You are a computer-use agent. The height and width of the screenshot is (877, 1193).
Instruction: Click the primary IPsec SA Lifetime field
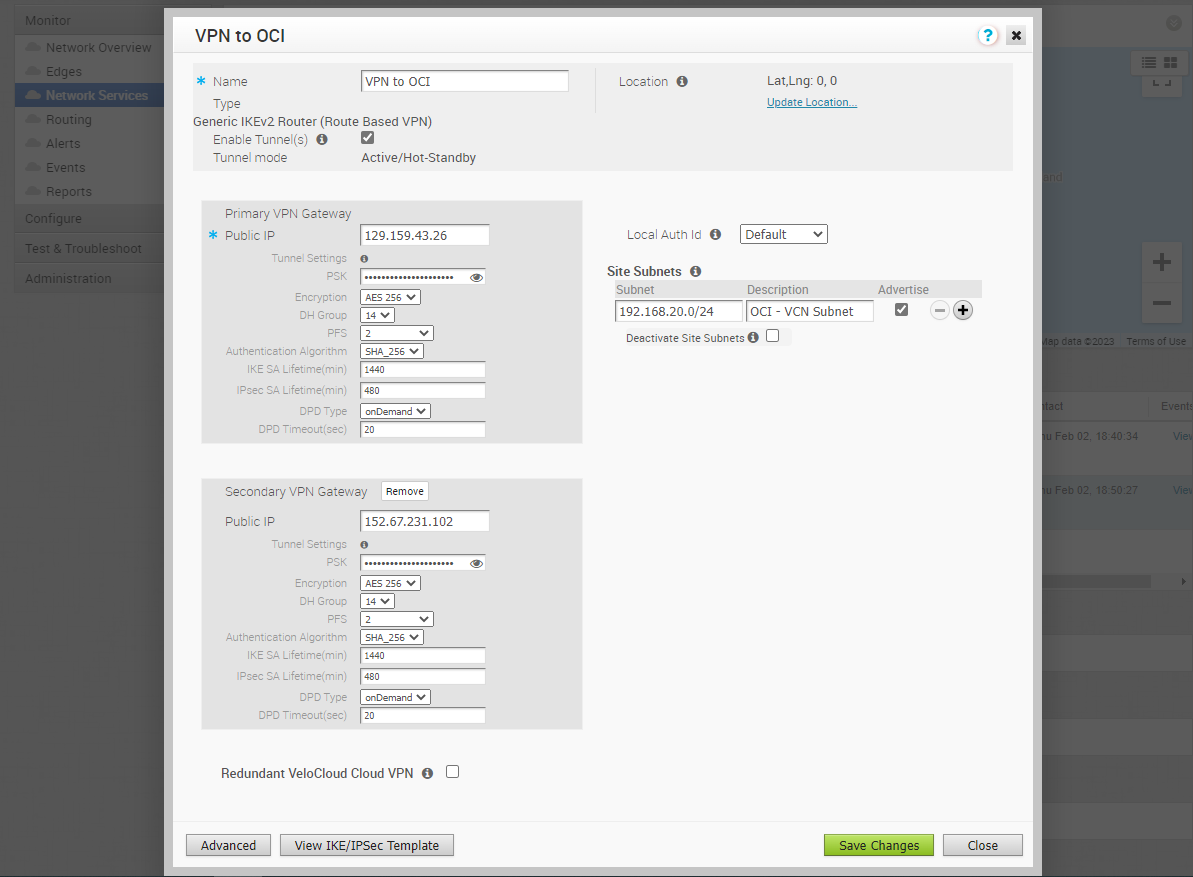423,390
